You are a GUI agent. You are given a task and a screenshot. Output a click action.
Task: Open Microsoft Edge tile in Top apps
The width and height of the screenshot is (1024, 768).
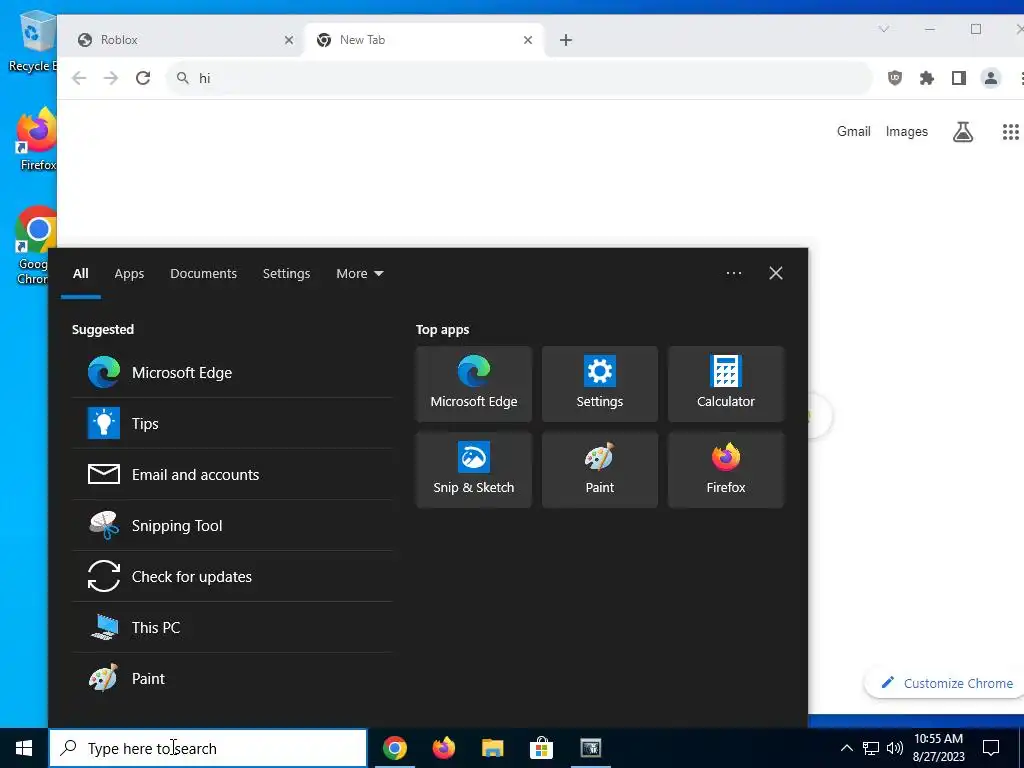[x=473, y=384]
